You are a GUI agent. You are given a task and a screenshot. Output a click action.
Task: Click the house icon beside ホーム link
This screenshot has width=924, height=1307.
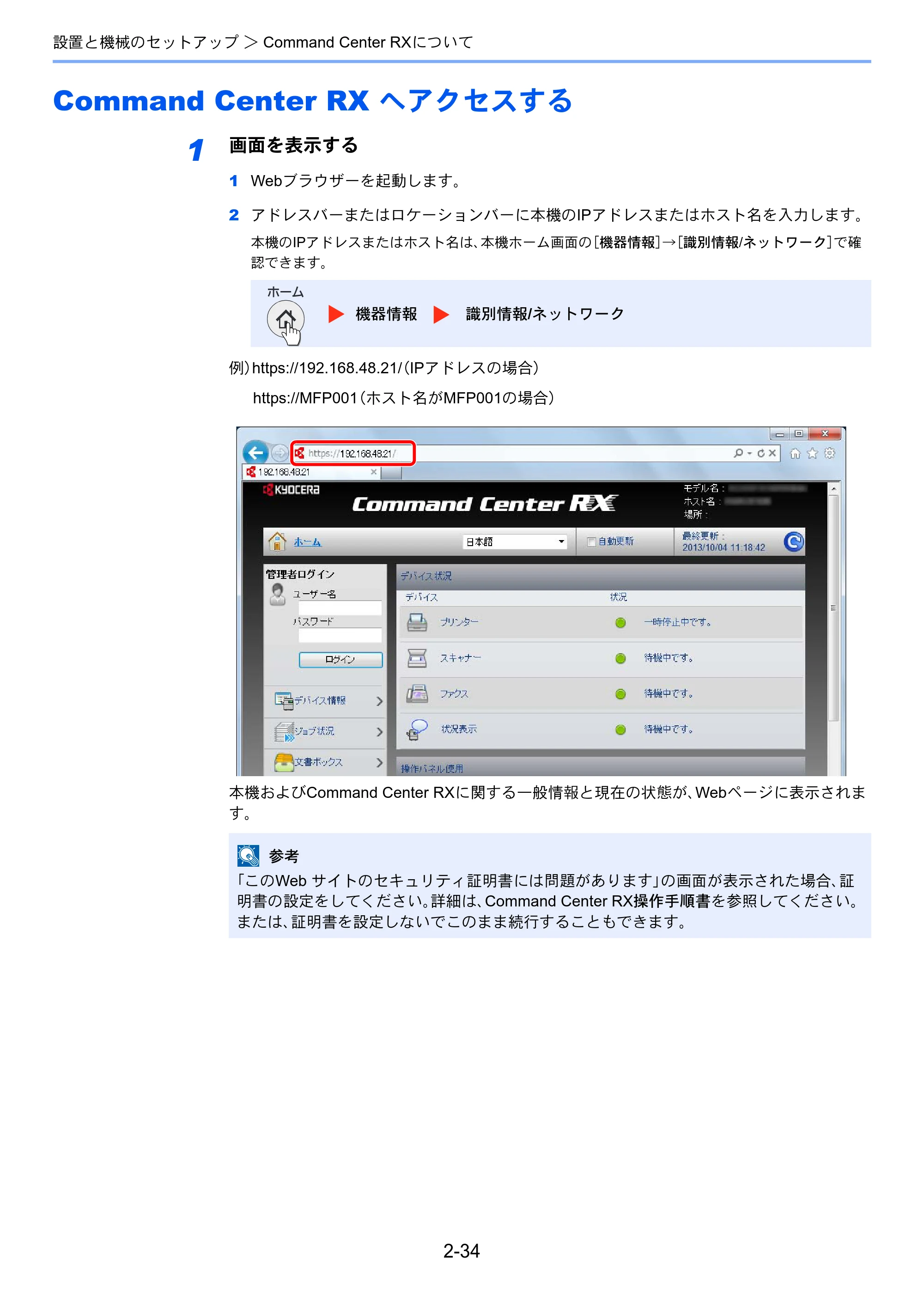(x=277, y=541)
